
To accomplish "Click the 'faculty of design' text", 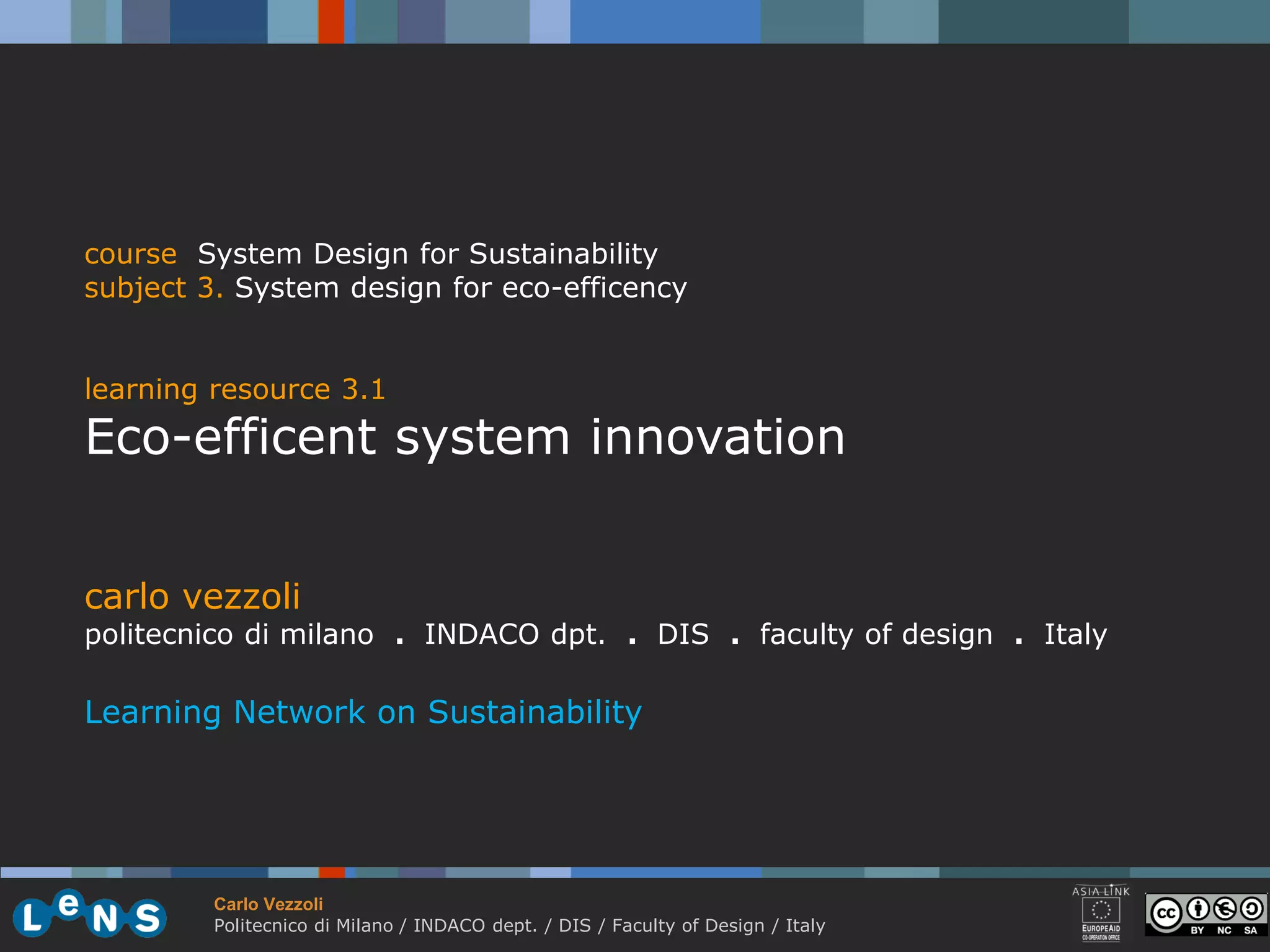I will [x=876, y=635].
